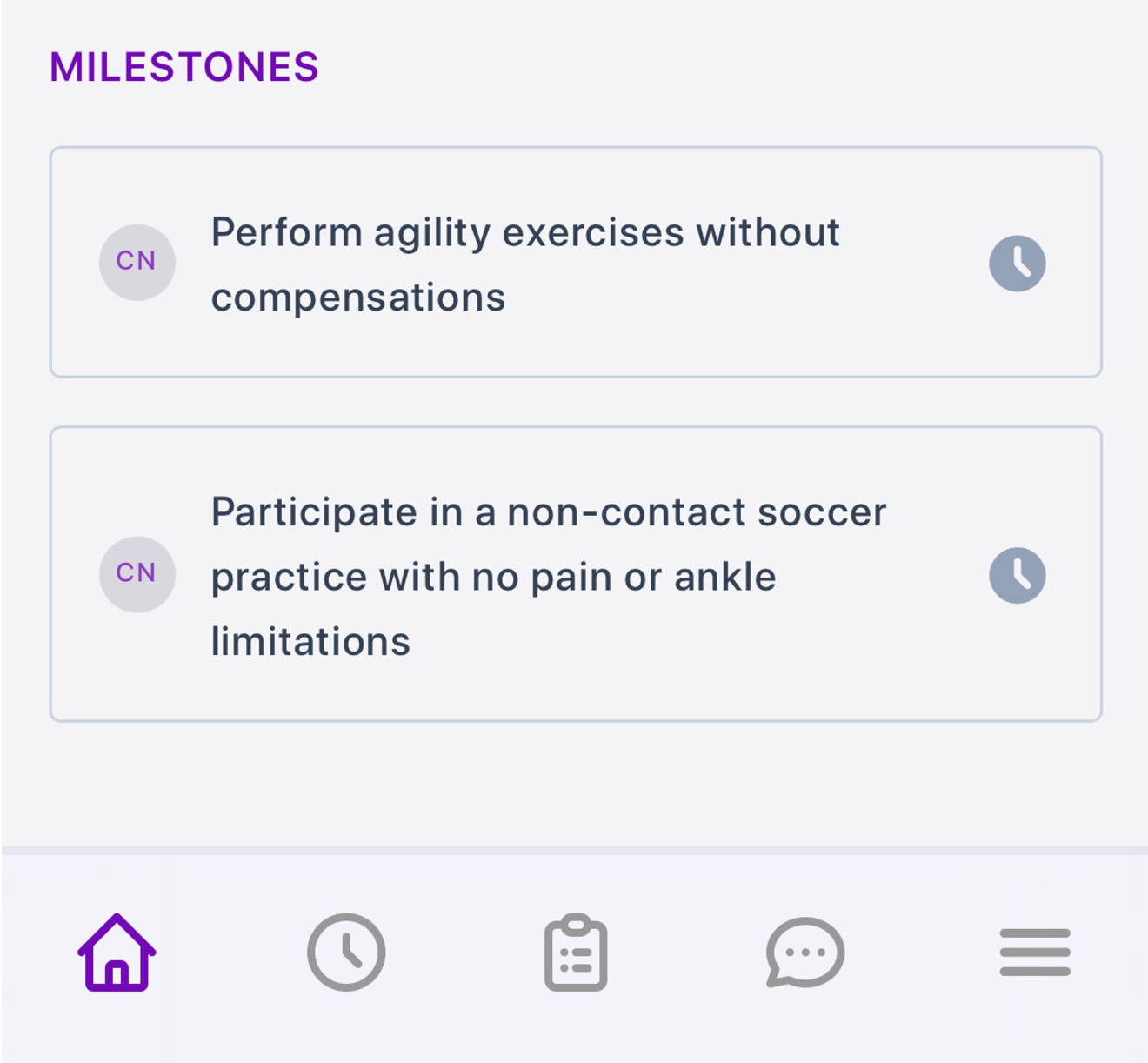Open the 'Participate in a non-contact soccer' line
The height and width of the screenshot is (1063, 1148).
[x=549, y=511]
